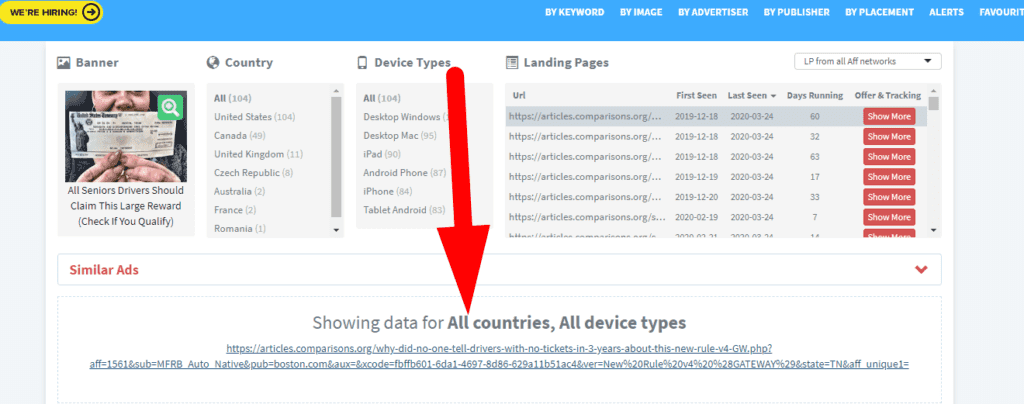The height and width of the screenshot is (404, 1024).
Task: Filter by United Kingdom country
Action: point(259,154)
